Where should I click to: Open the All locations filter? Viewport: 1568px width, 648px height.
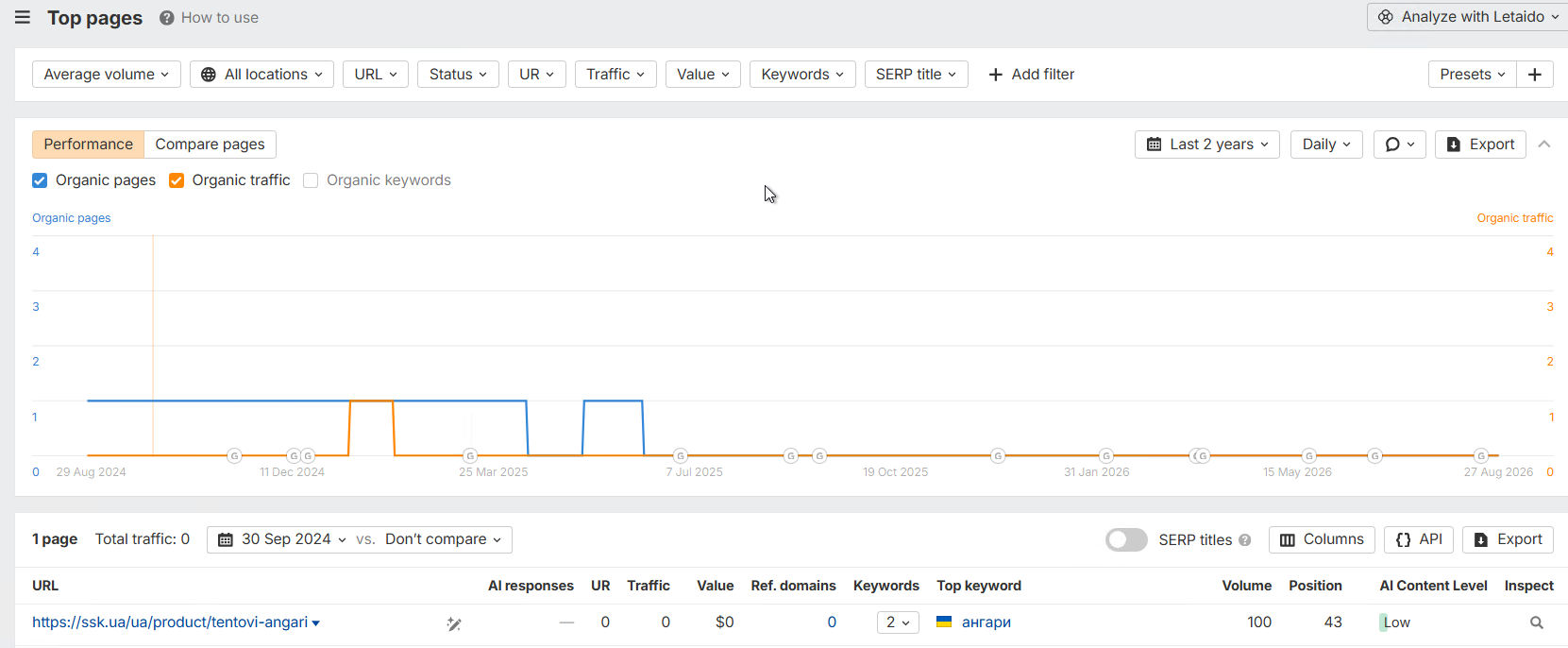pyautogui.click(x=261, y=75)
